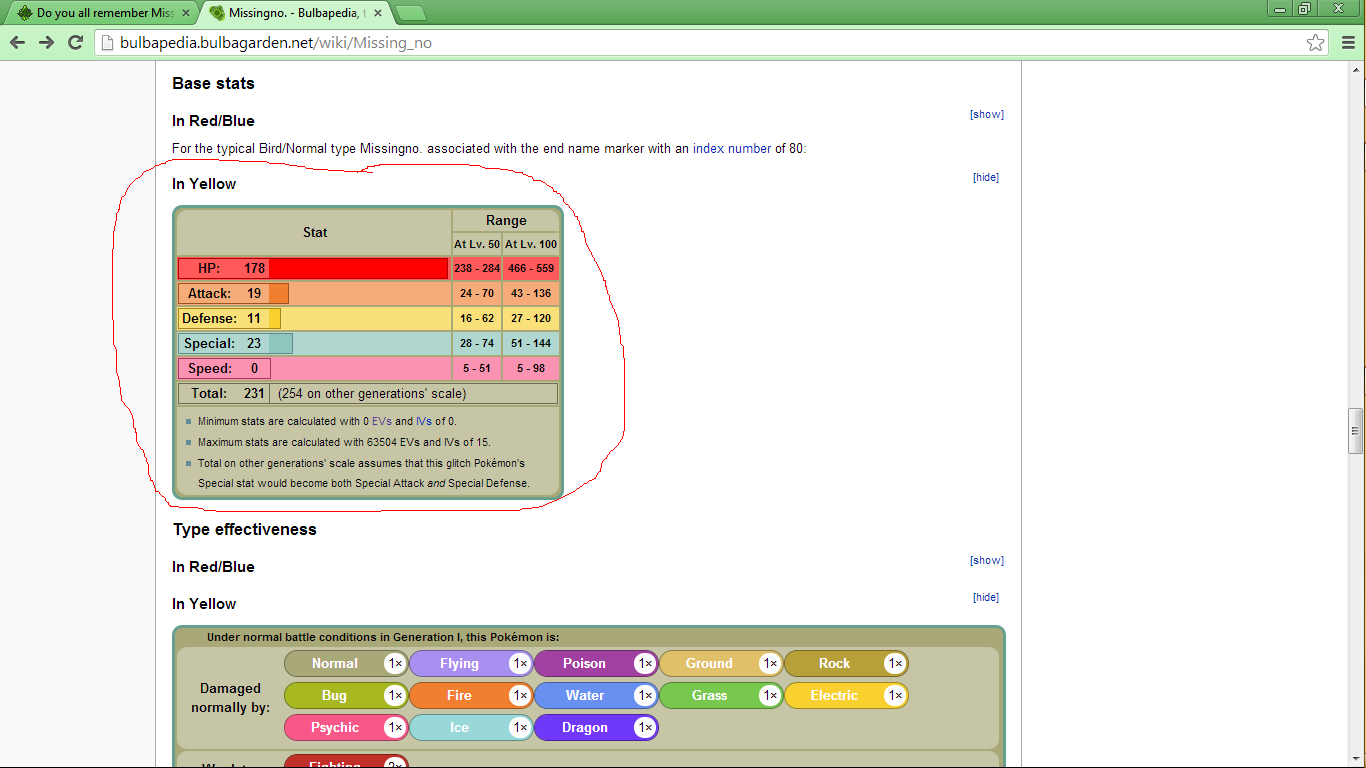
Task: Click the 'At Lv. 100' column header
Action: coord(531,244)
